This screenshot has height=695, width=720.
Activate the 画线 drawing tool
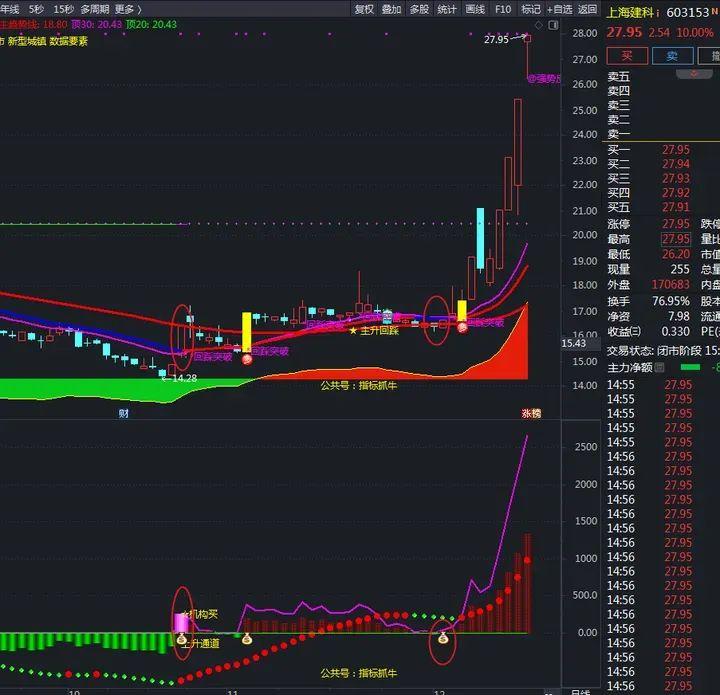475,9
